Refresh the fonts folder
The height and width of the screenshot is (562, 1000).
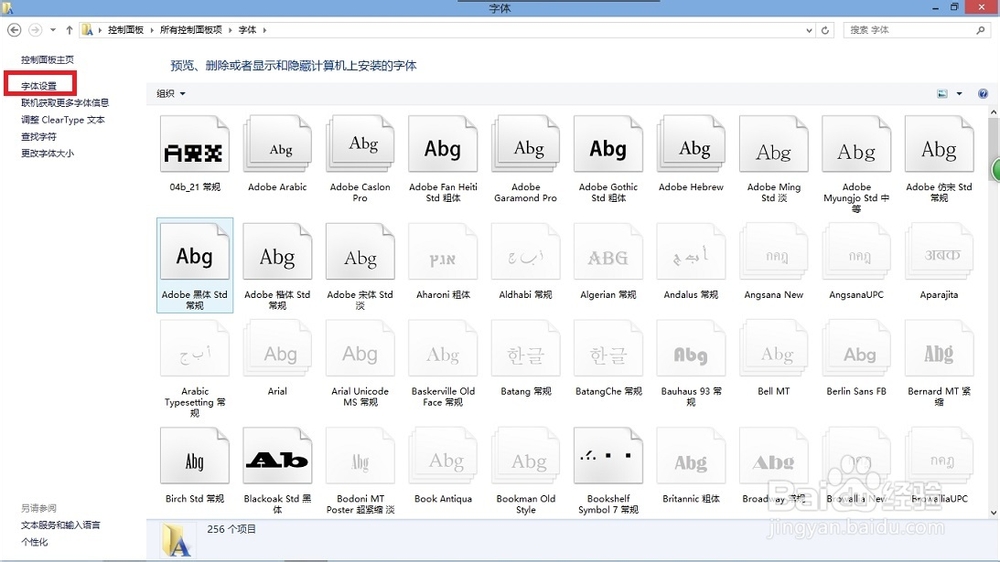click(825, 30)
